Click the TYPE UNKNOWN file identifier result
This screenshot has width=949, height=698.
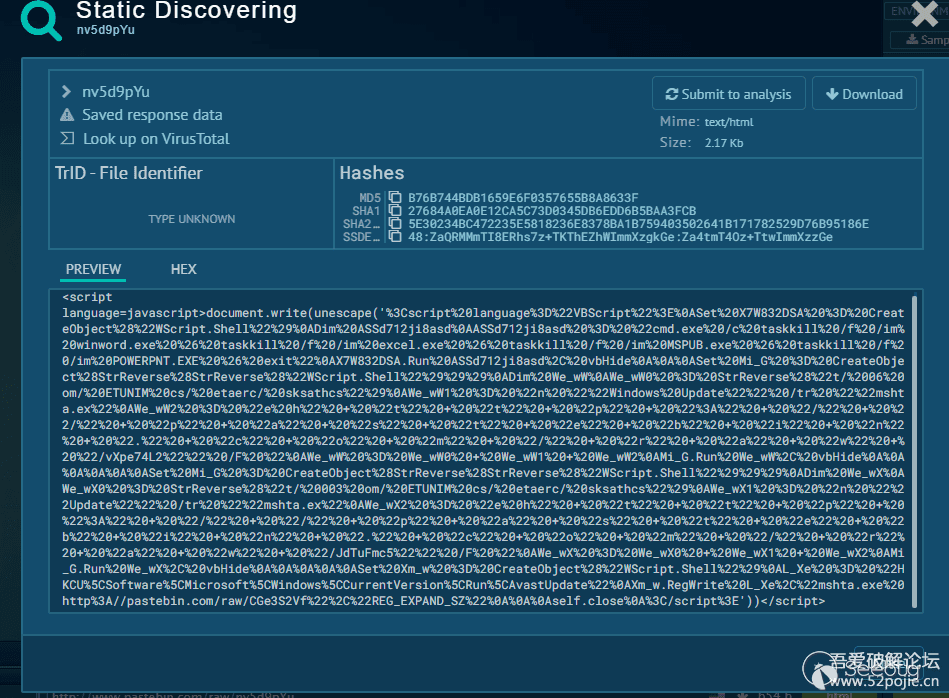[192, 219]
